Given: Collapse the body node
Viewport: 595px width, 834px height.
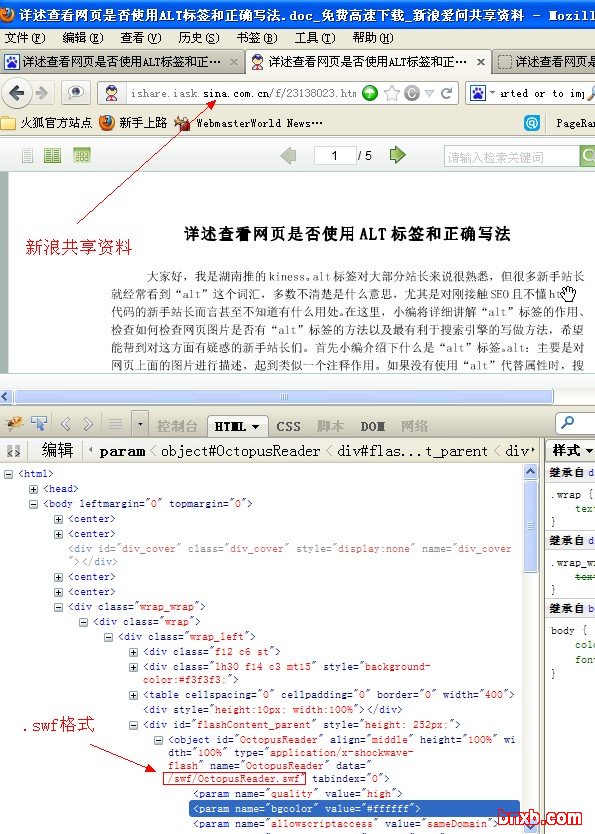Looking at the screenshot, I should pyautogui.click(x=33, y=504).
